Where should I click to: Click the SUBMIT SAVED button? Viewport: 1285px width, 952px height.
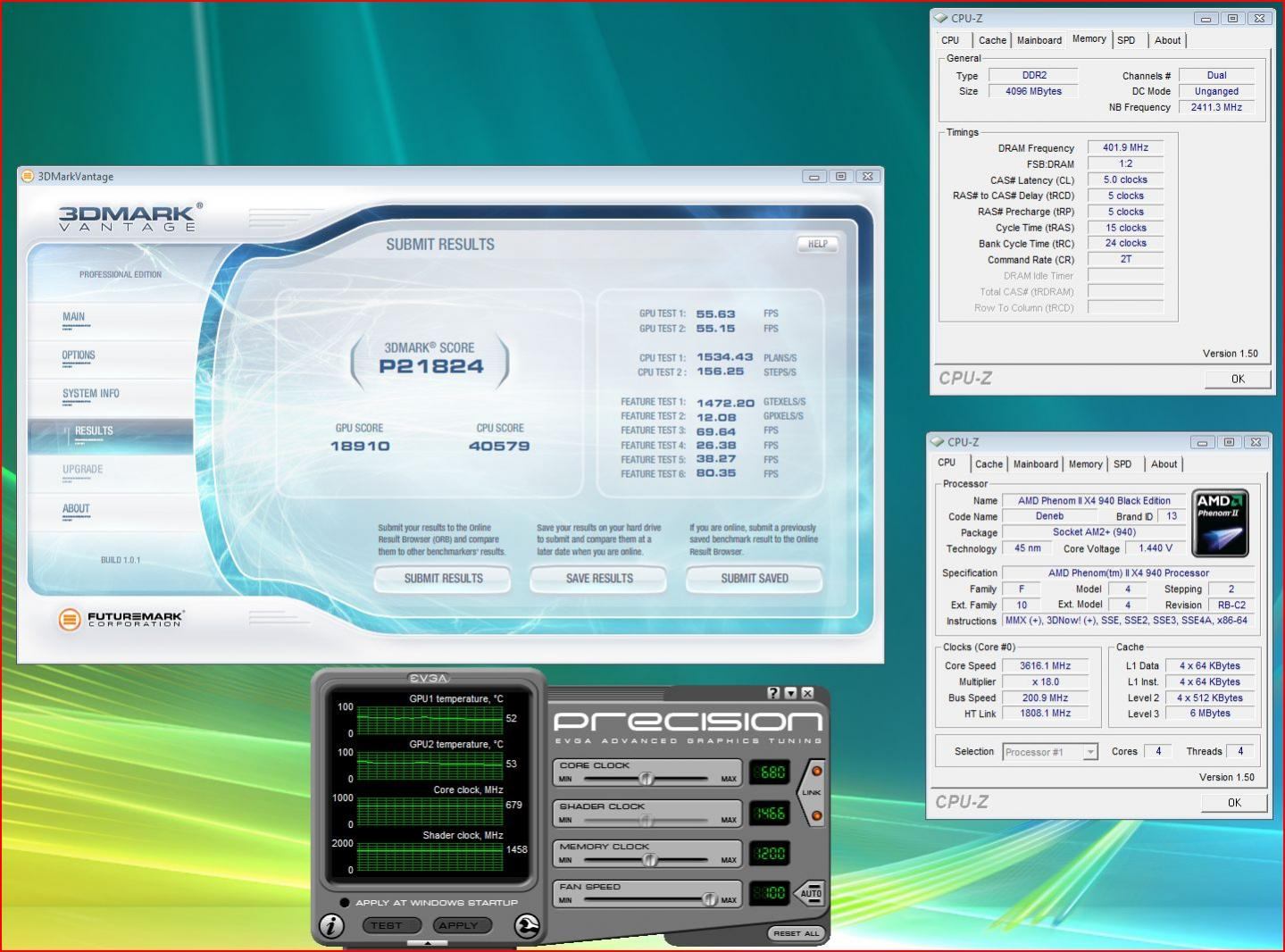[755, 579]
